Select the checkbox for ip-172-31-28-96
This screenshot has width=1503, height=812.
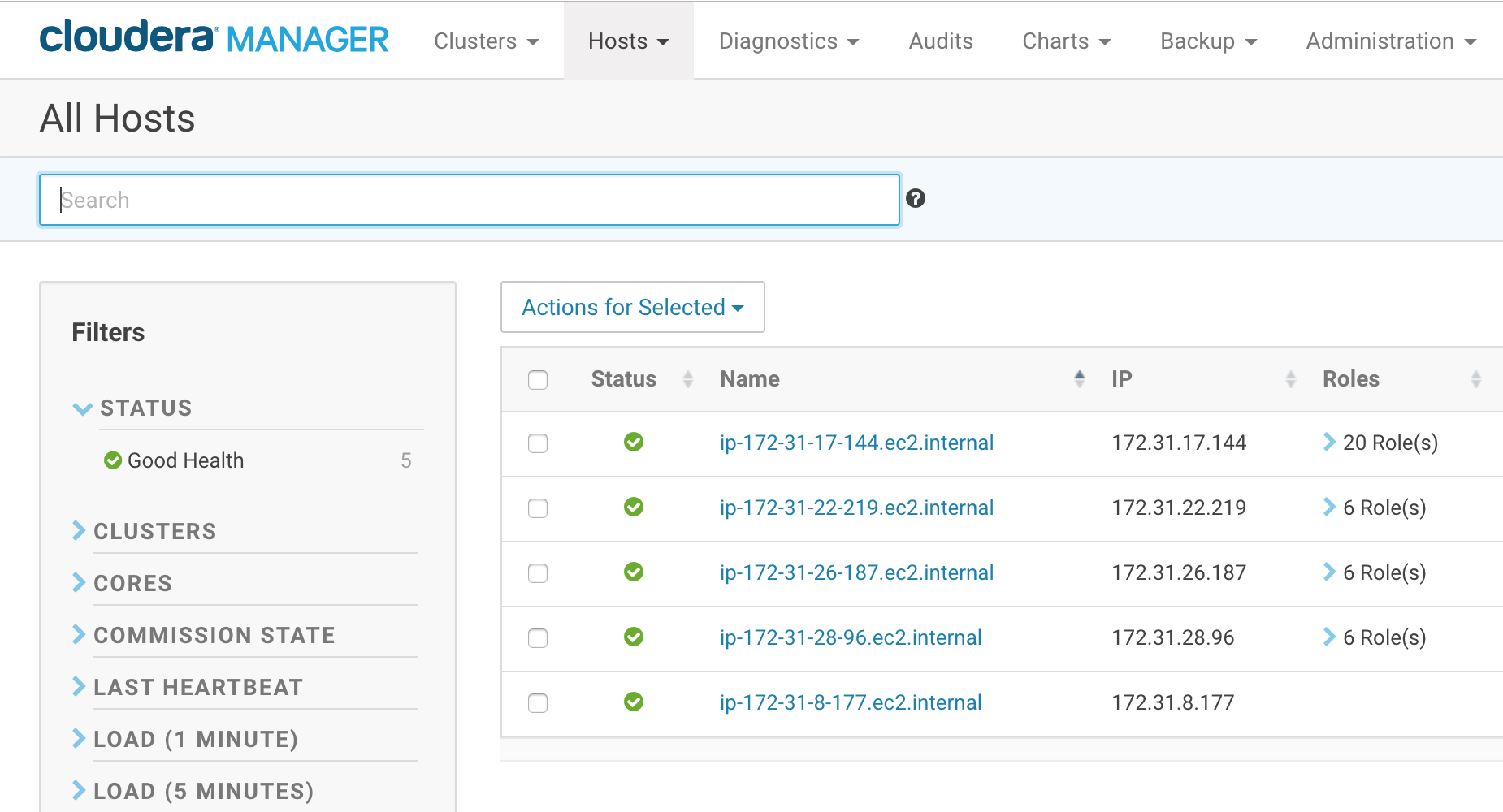(538, 638)
